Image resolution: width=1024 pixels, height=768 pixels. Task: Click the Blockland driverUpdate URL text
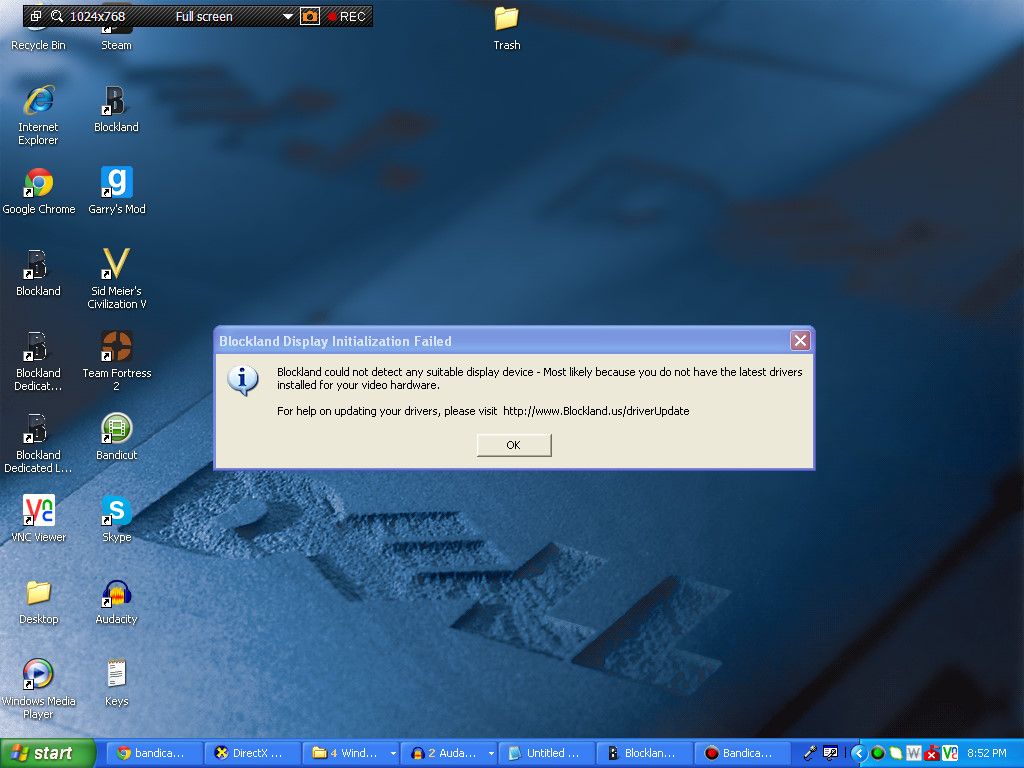coord(596,411)
